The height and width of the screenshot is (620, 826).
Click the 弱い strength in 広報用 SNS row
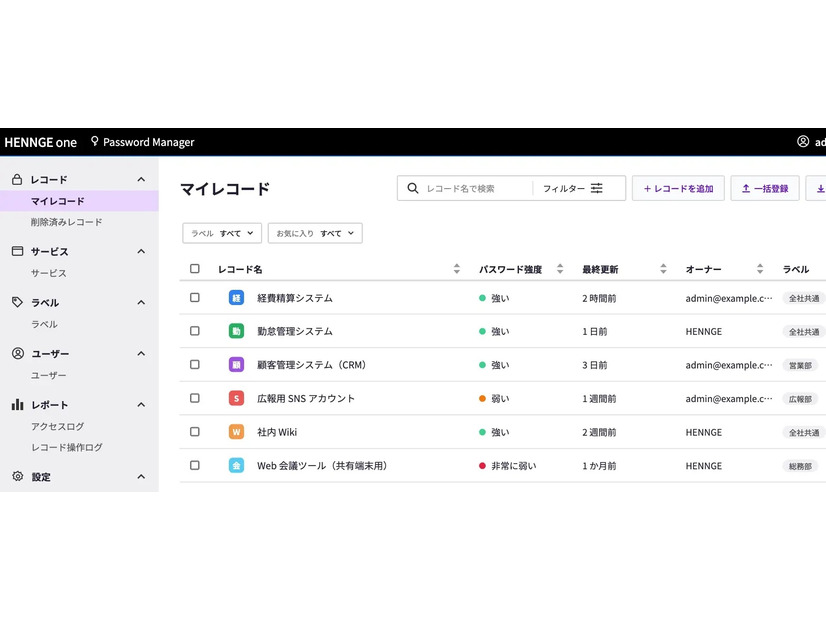pyautogui.click(x=500, y=399)
